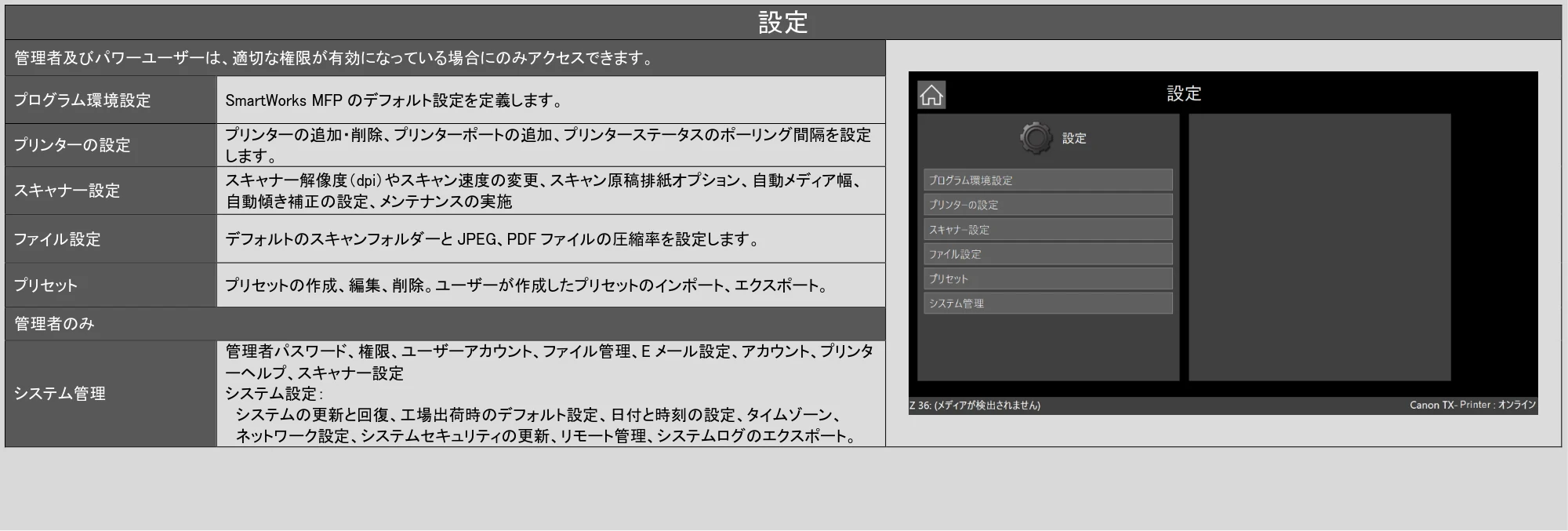Click the 設定 heading at page top
Screen dimensions: 1568x531
(x=782, y=23)
